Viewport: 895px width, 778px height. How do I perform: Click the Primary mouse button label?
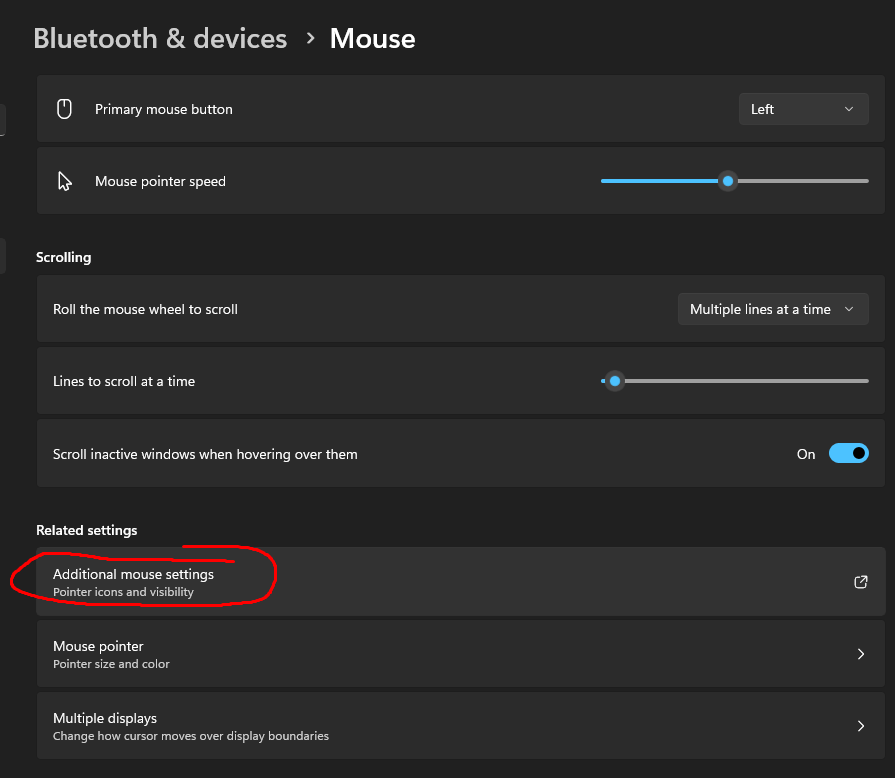163,109
